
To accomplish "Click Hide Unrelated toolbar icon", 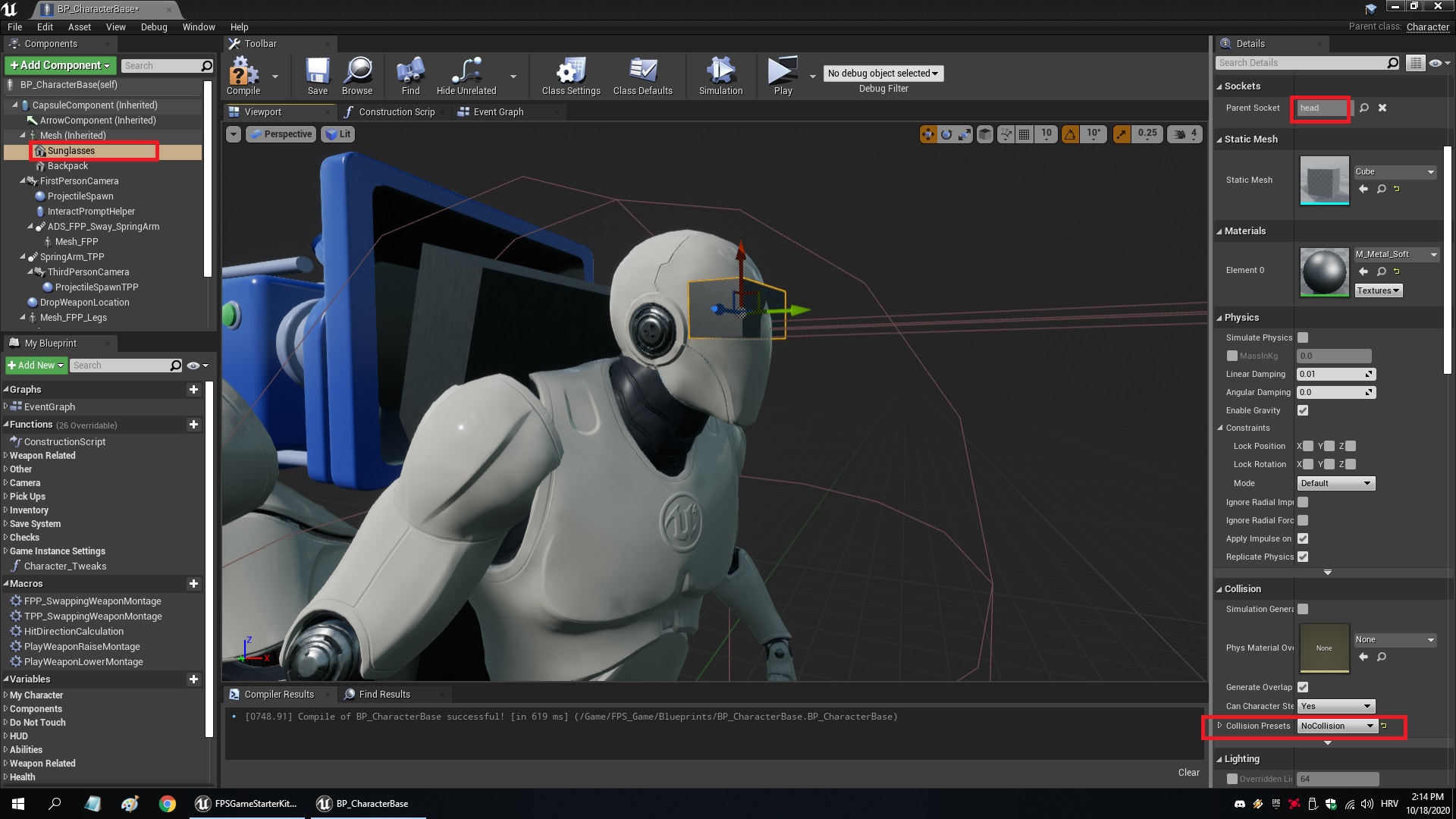I will click(466, 74).
